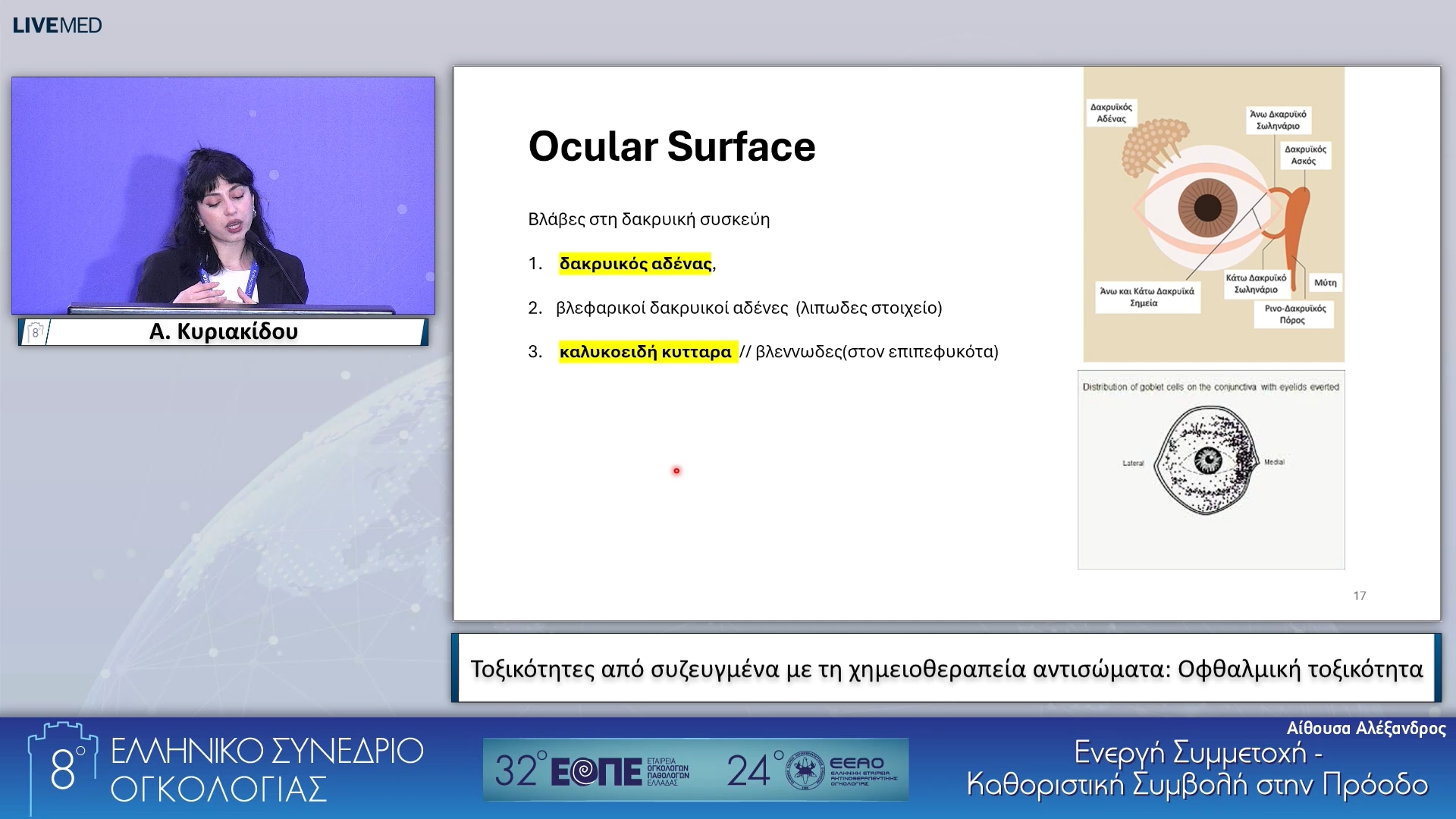The height and width of the screenshot is (819, 1456).
Task: Click the slide number 17
Action: coord(1360,596)
